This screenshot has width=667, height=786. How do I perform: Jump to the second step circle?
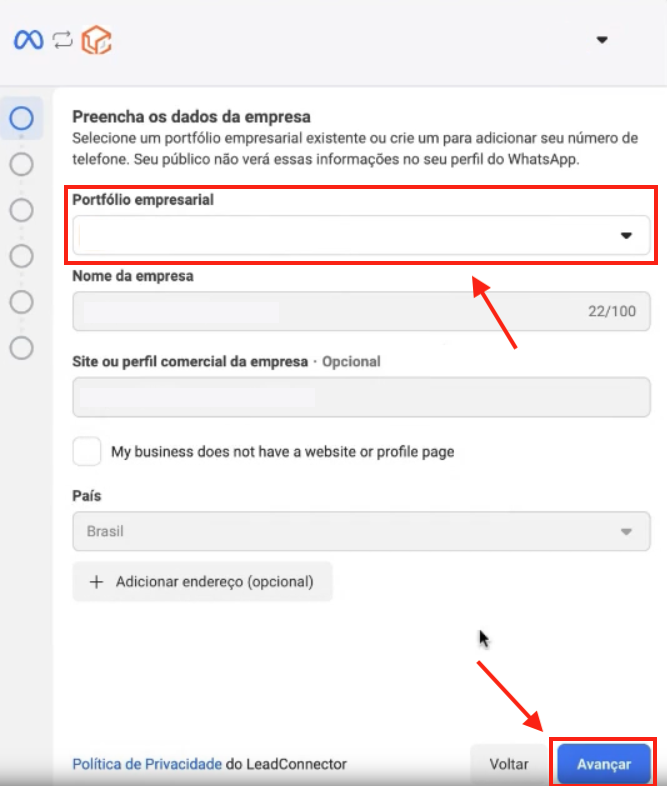point(22,164)
